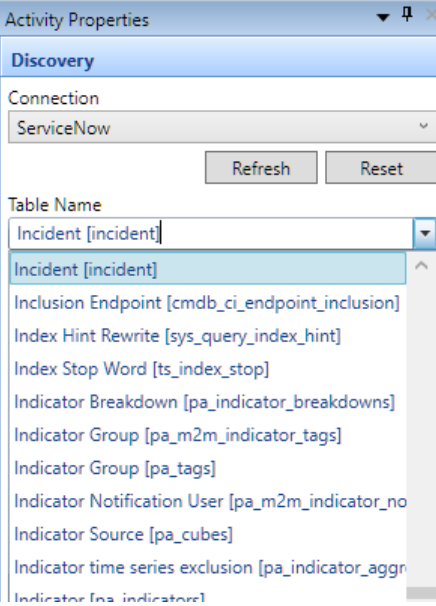Open the Connection dropdown showing ServiceNow
Screen dimensions: 436x606
click(x=222, y=127)
